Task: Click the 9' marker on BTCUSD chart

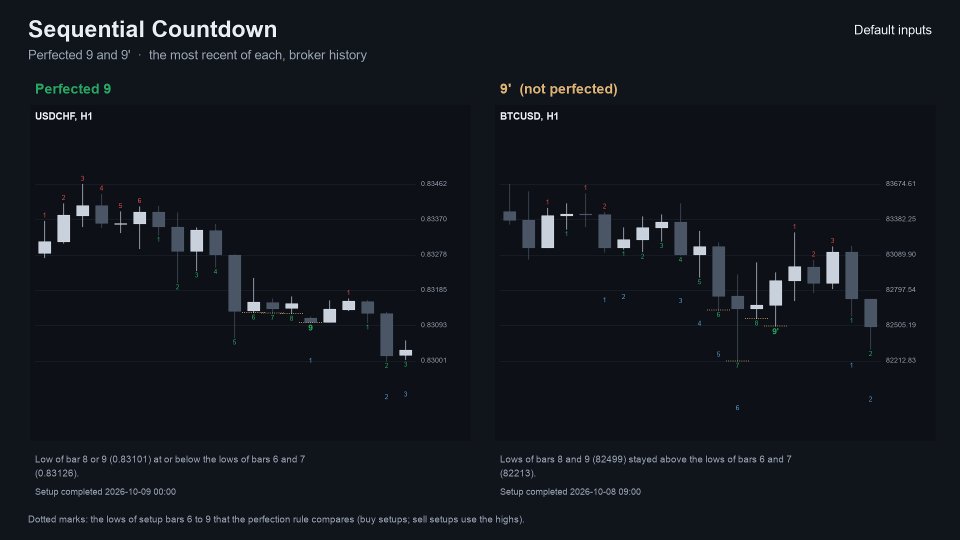Action: click(x=775, y=331)
